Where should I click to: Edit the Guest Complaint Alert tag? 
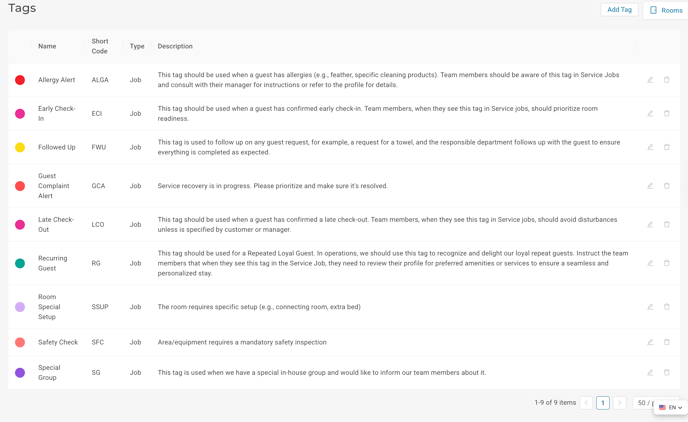click(650, 186)
